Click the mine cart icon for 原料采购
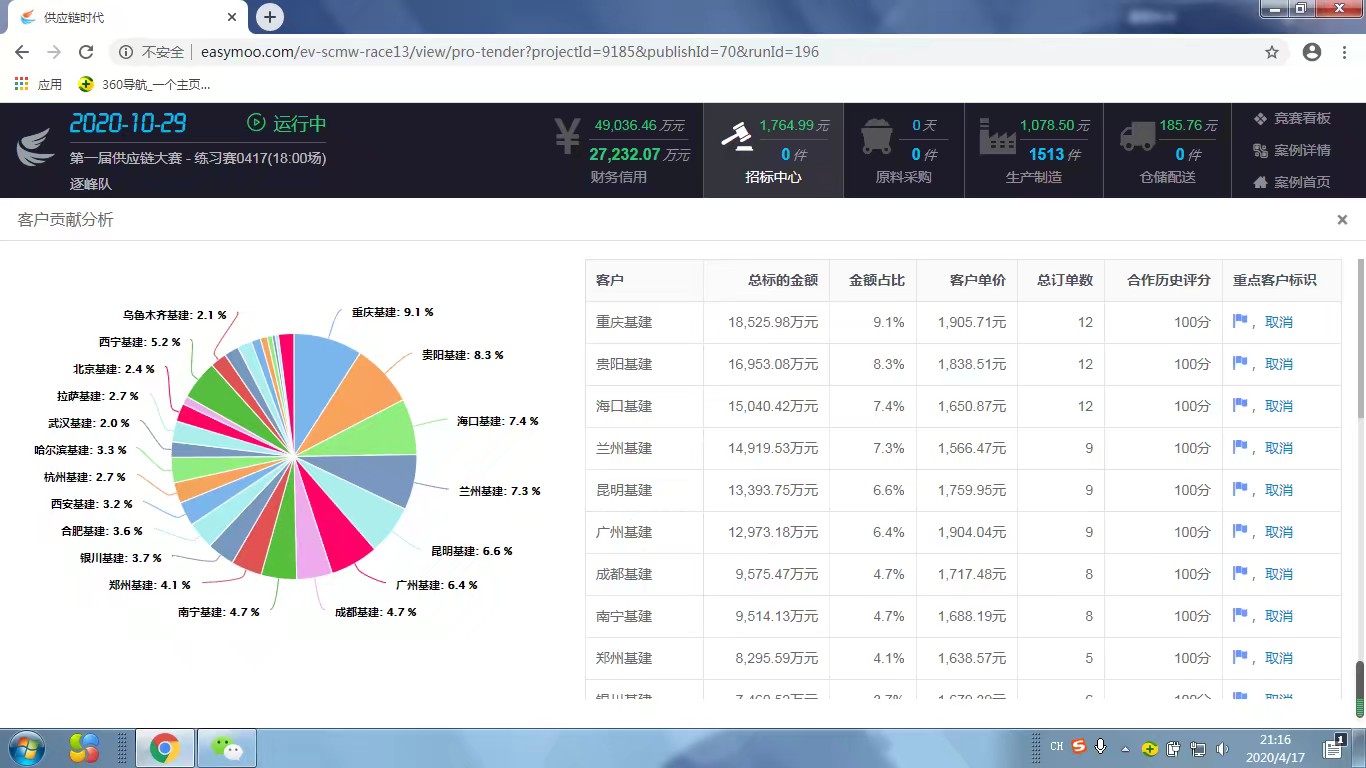Screen dimensions: 1366x768 [x=876, y=136]
